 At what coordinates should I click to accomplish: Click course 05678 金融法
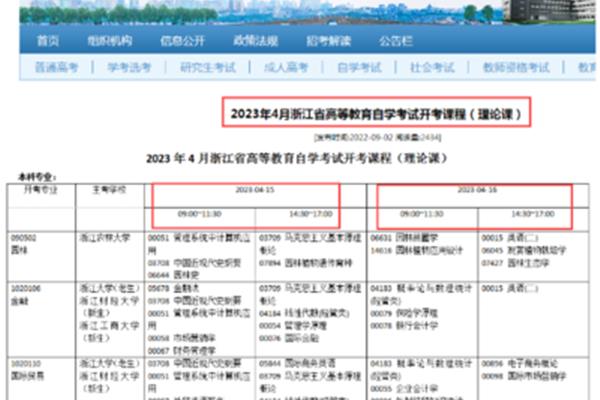pyautogui.click(x=173, y=288)
